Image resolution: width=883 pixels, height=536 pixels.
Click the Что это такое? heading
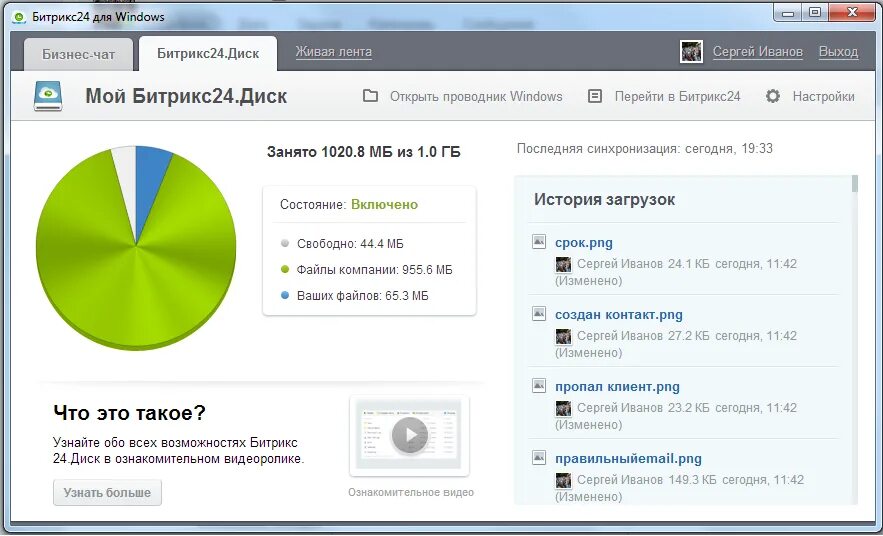(x=130, y=413)
